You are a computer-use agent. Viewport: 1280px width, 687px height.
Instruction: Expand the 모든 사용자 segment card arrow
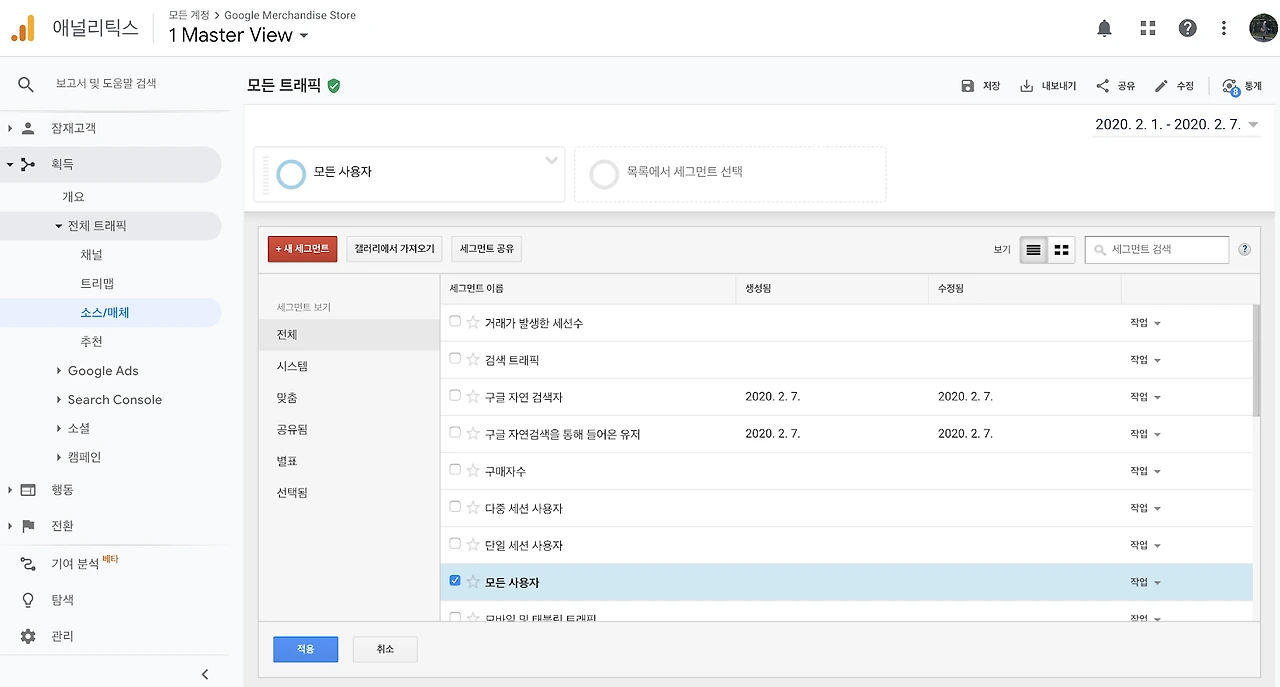coord(550,161)
